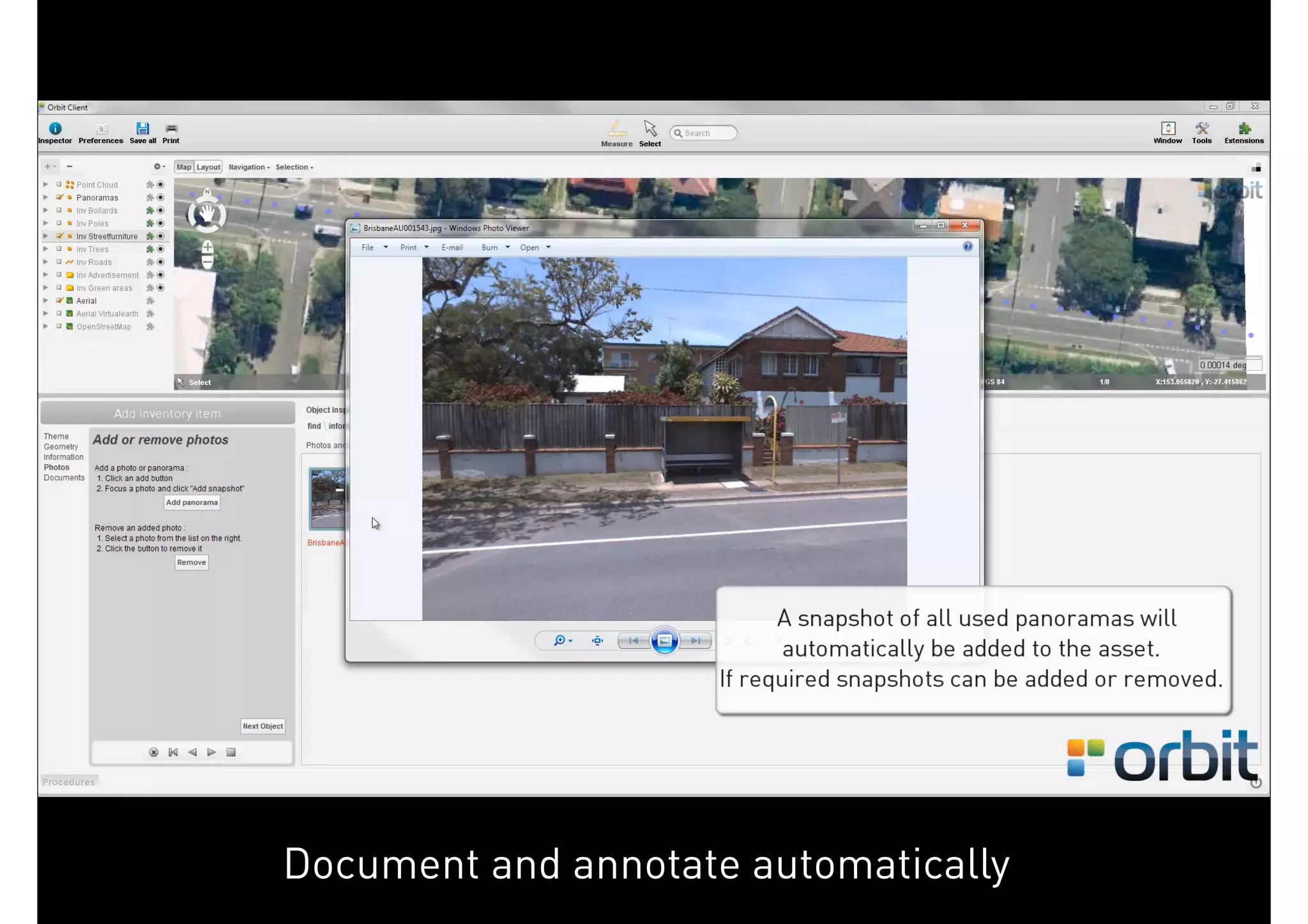This screenshot has height=924, width=1308.
Task: Advance to next procedure step
Action: 211,752
